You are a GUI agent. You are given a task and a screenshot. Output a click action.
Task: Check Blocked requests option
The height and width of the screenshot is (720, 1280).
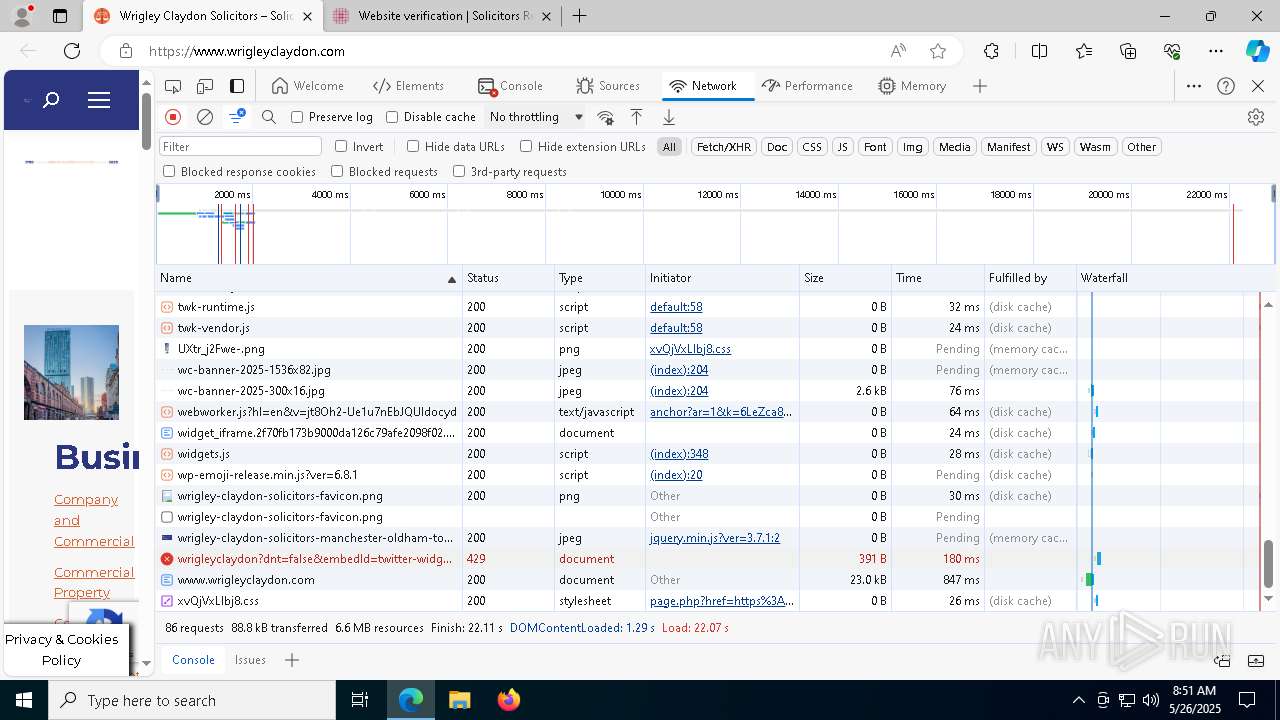pos(337,171)
